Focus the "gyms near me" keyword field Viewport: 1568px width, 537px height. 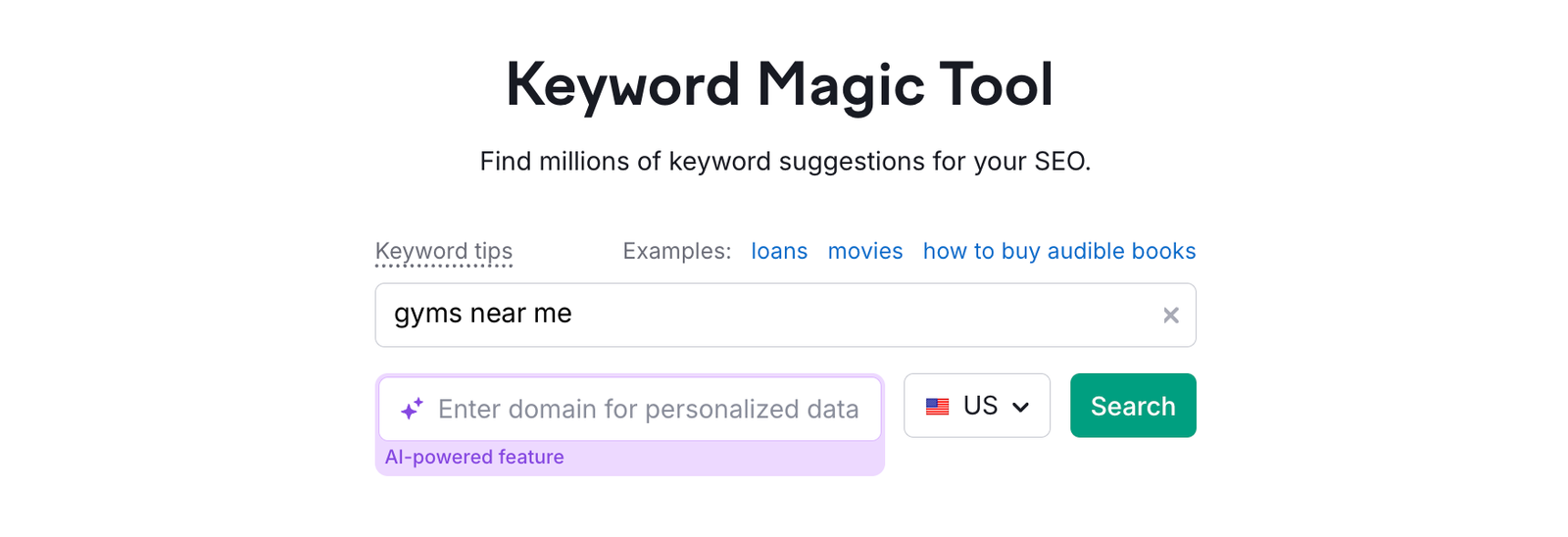pyautogui.click(x=785, y=315)
